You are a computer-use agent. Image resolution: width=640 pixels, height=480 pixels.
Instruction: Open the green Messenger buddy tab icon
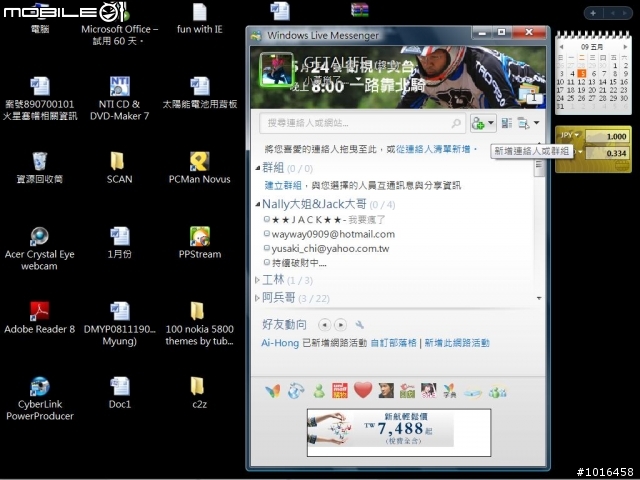[x=319, y=391]
